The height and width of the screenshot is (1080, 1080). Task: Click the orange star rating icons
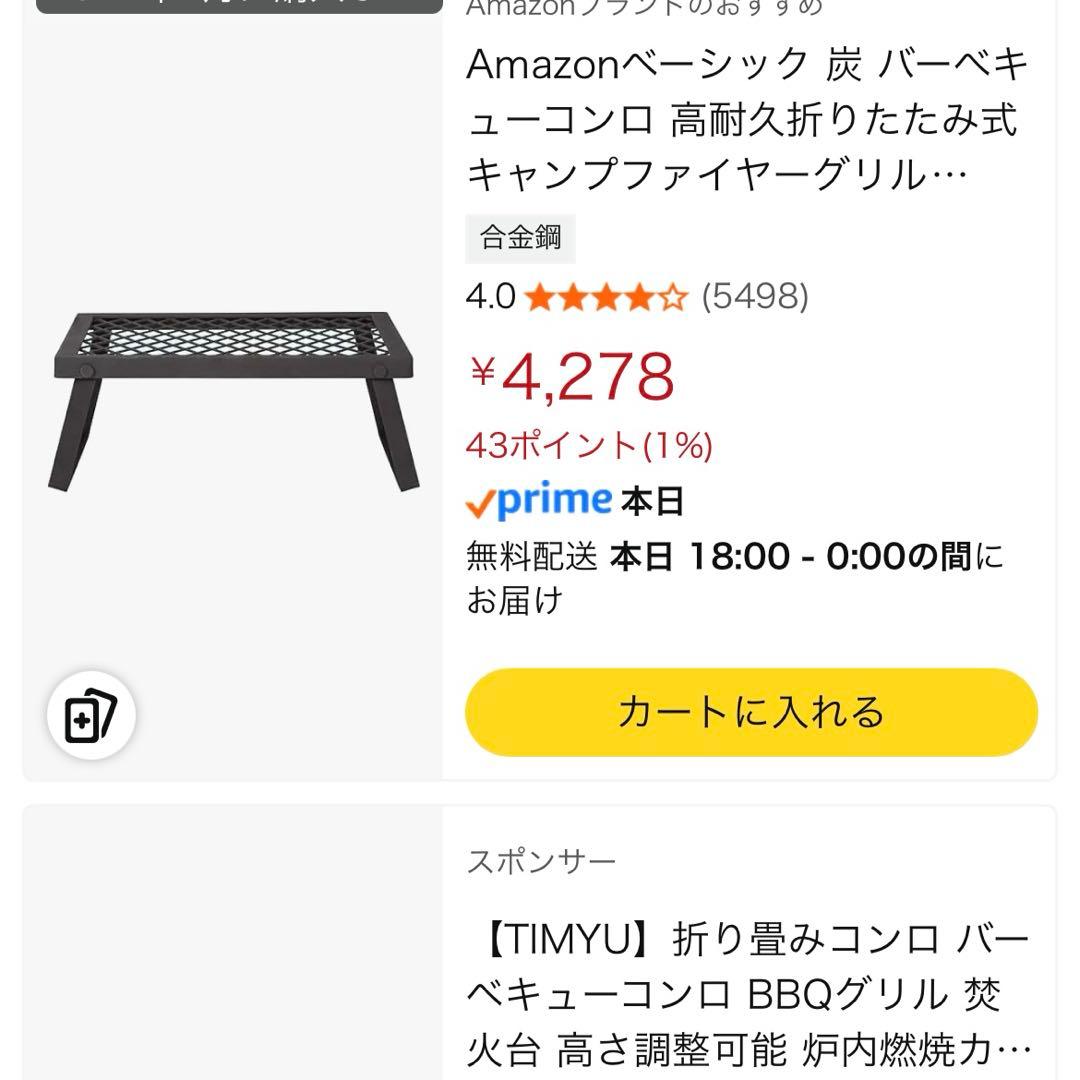point(606,297)
